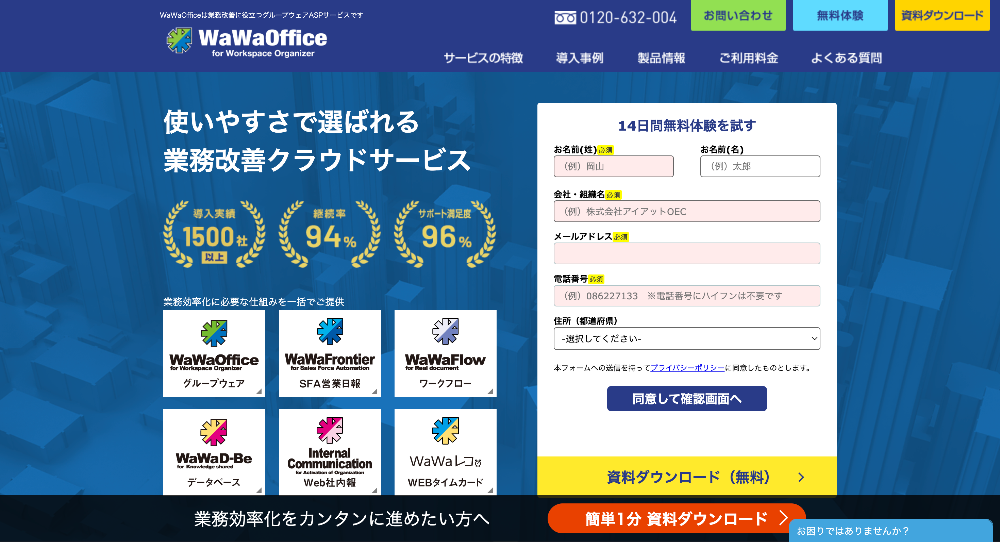Click the yellow 資料ダウンロード（無料） label
This screenshot has height=542, width=1000.
click(688, 477)
